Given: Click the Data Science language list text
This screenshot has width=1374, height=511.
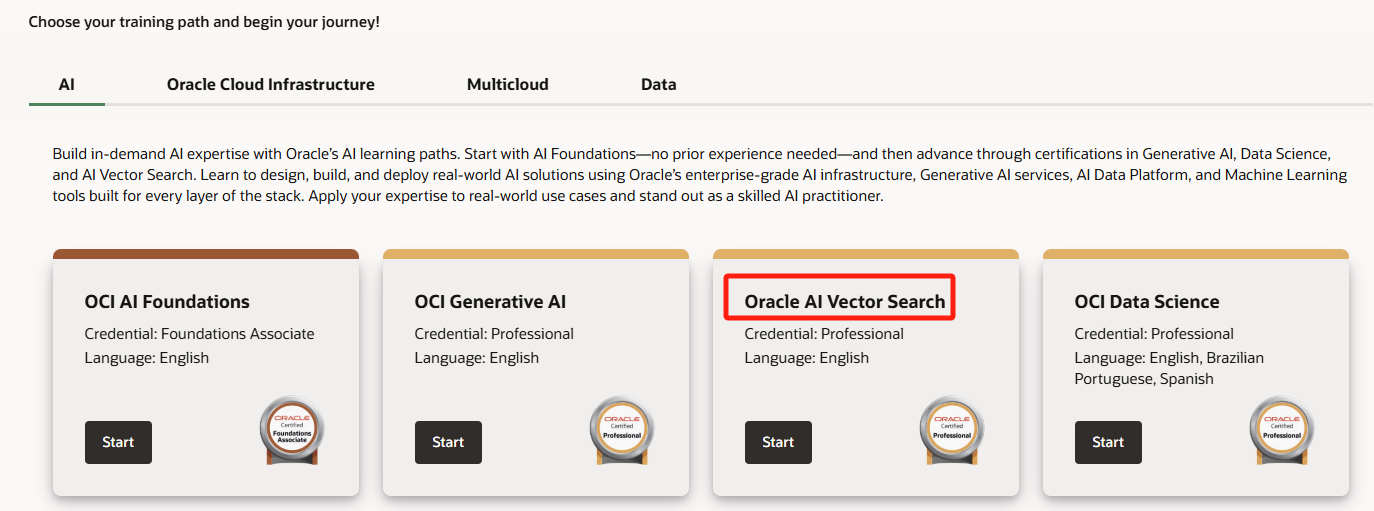Looking at the screenshot, I should click(1169, 368).
